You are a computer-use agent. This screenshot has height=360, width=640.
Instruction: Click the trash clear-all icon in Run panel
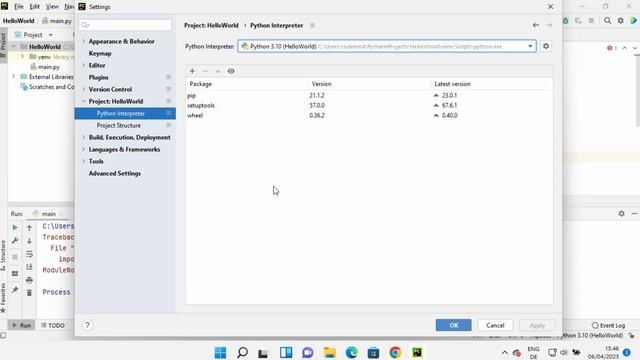pos(29,293)
